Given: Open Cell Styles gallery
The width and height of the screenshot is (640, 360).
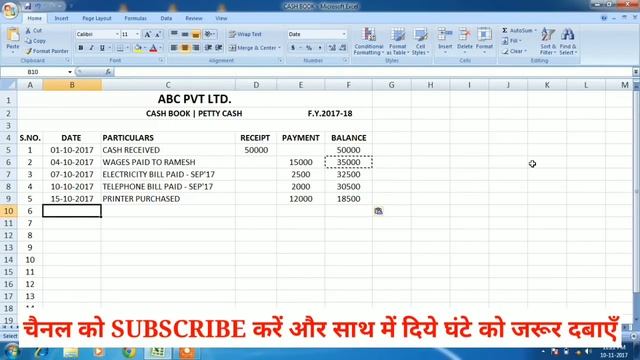Looking at the screenshot, I should pos(420,41).
